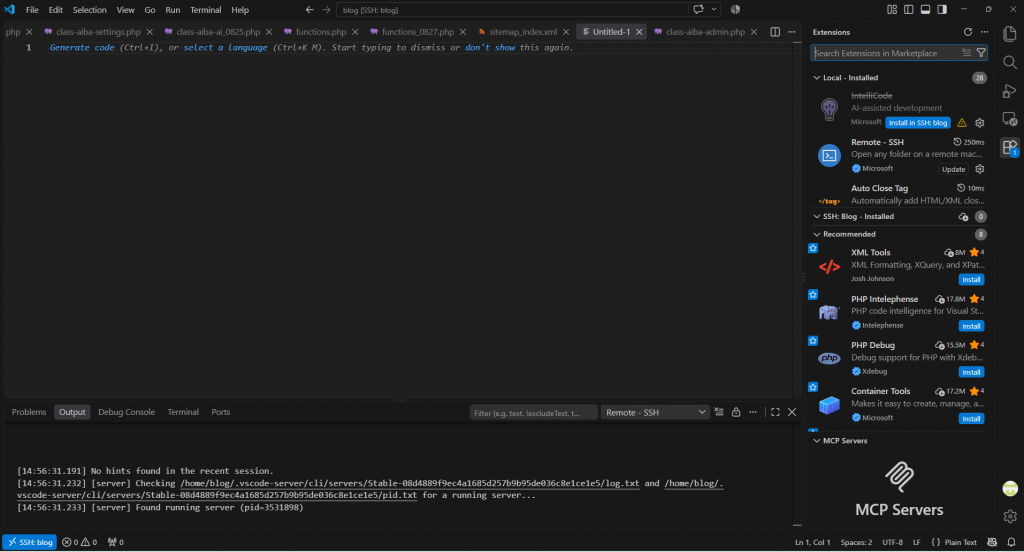
Task: Install the PHP Debug extension
Action: 971,372
